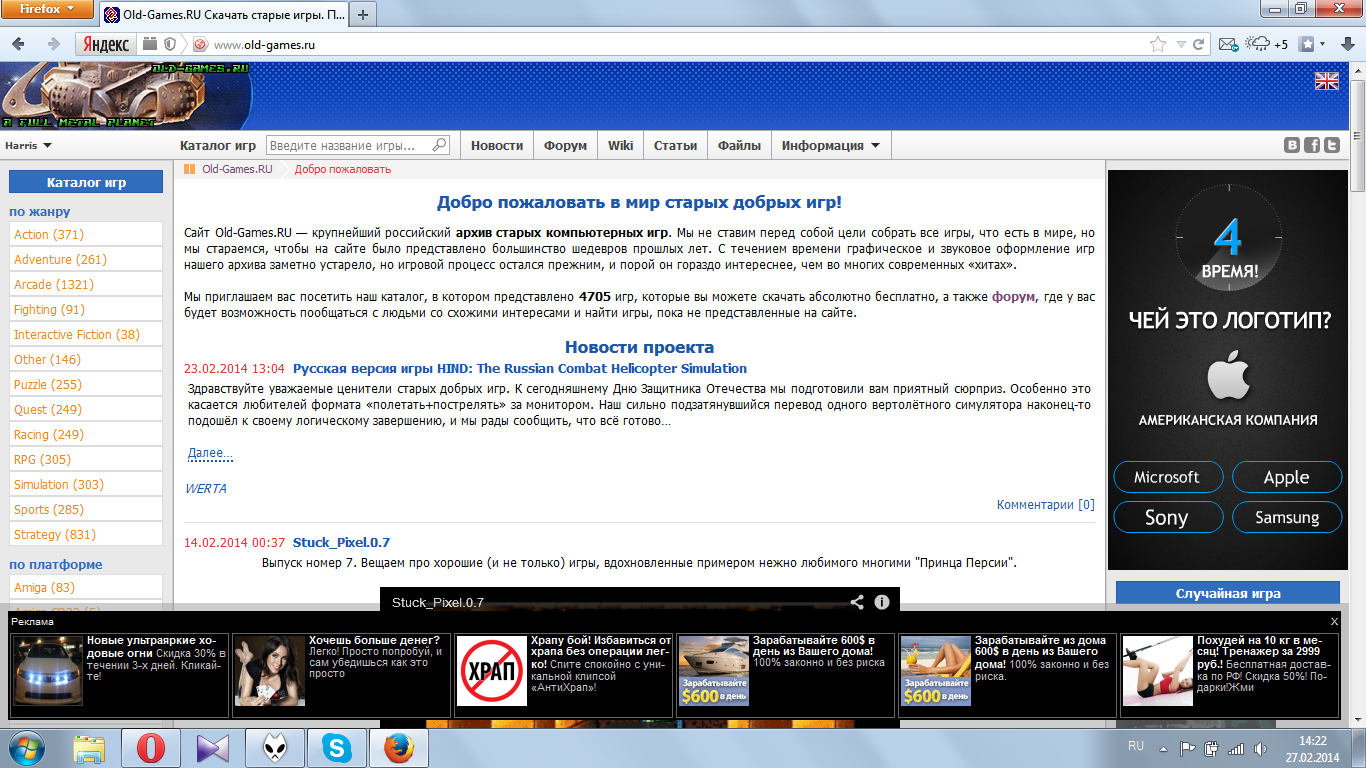Open the Форум menu item
Viewport: 1366px width, 768px height.
pyautogui.click(x=565, y=145)
